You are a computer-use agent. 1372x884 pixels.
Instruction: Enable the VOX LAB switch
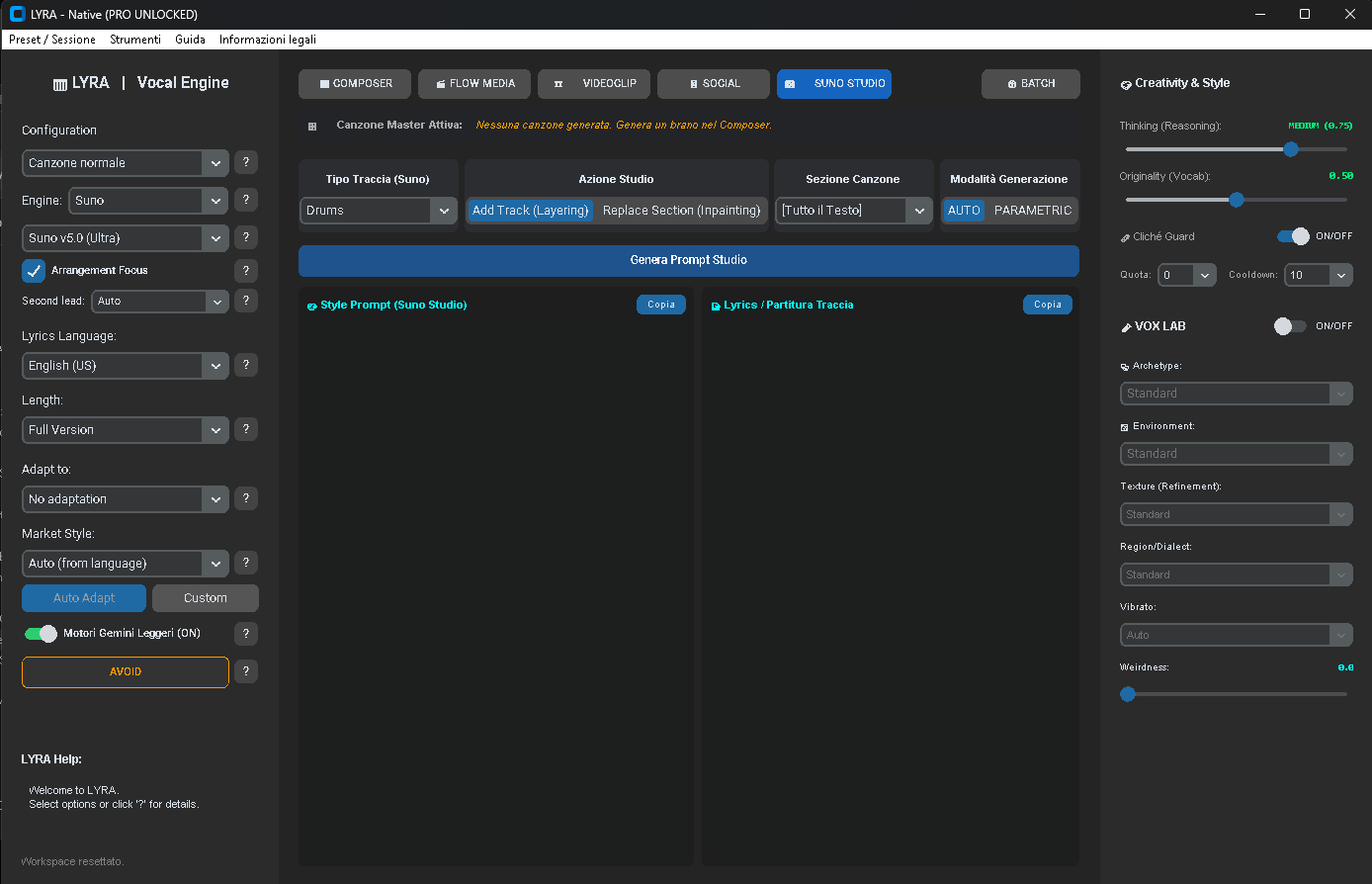1290,325
